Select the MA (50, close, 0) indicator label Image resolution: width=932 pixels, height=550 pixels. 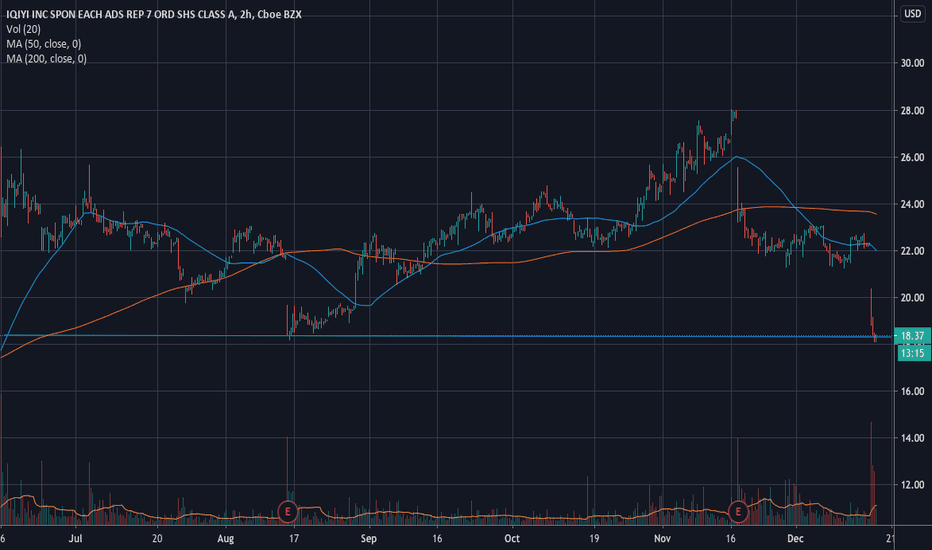point(43,44)
